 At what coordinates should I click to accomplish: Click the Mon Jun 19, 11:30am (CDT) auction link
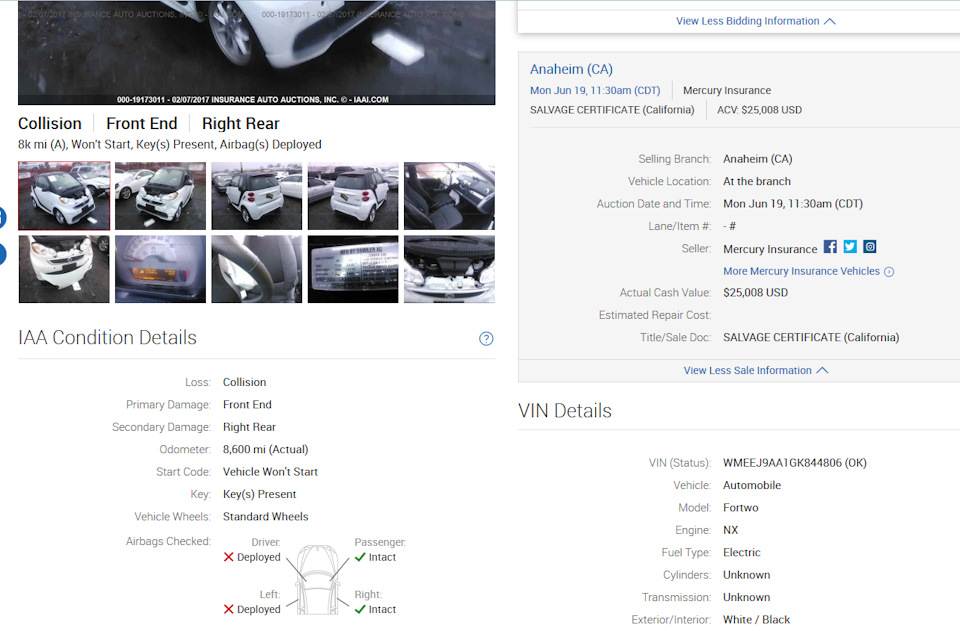click(x=595, y=90)
